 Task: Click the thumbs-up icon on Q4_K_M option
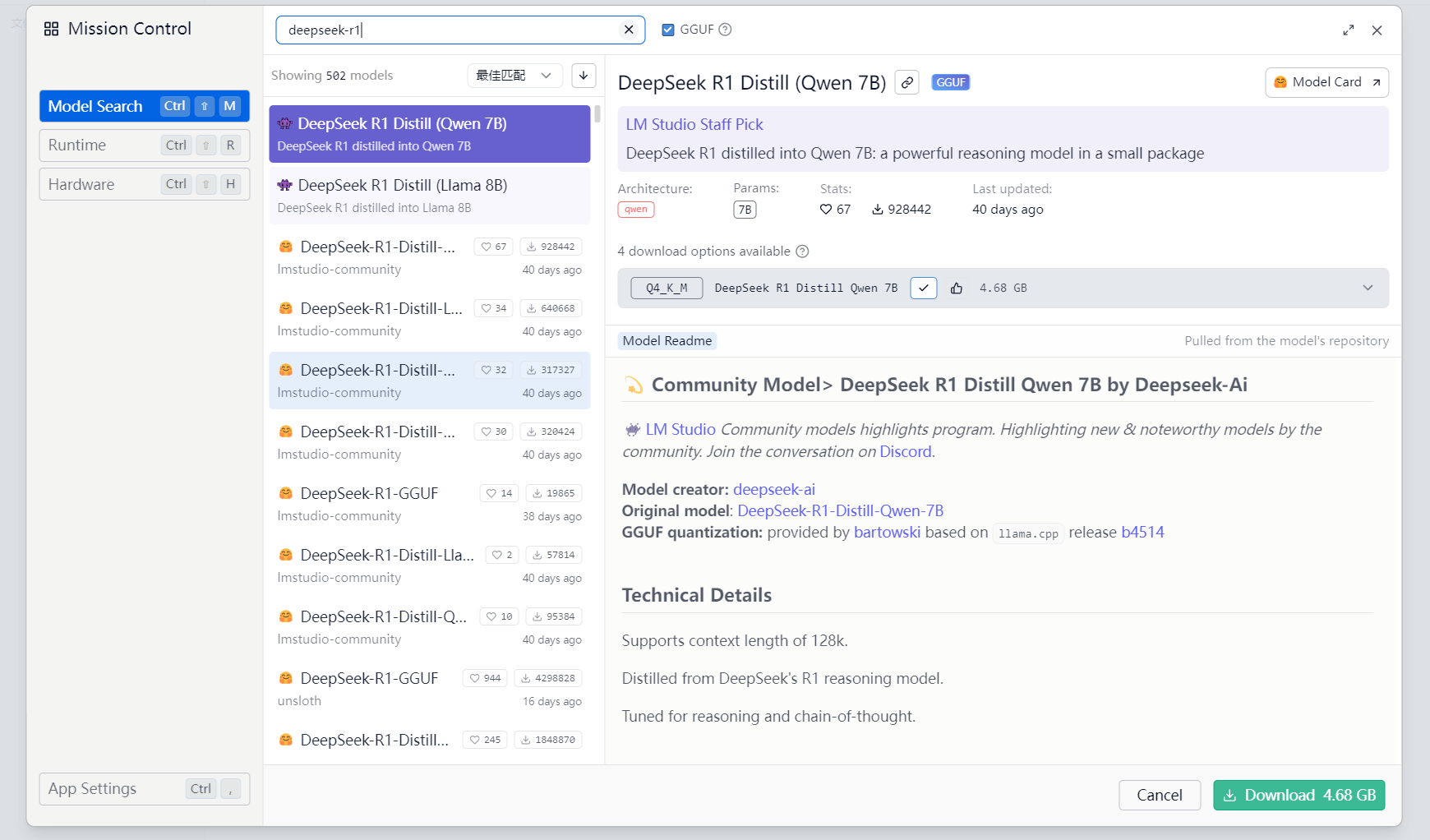click(957, 288)
